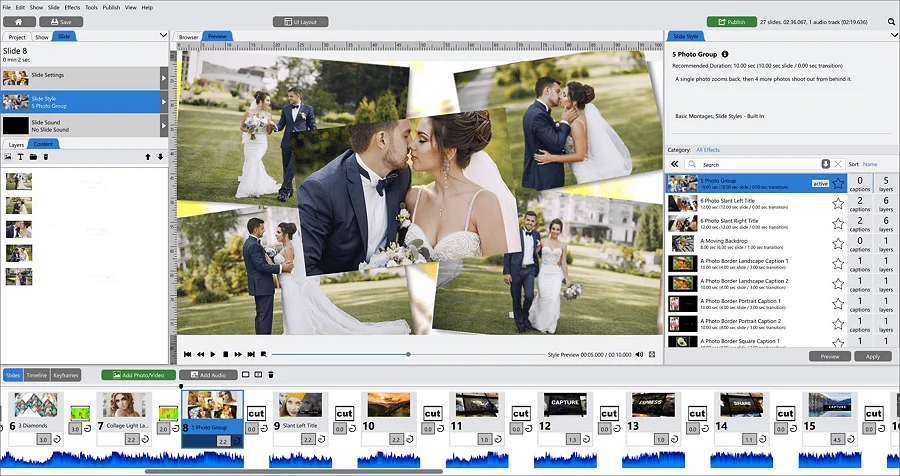The height and width of the screenshot is (476, 900).
Task: Click the Add Photo/Video button
Action: pos(138,375)
